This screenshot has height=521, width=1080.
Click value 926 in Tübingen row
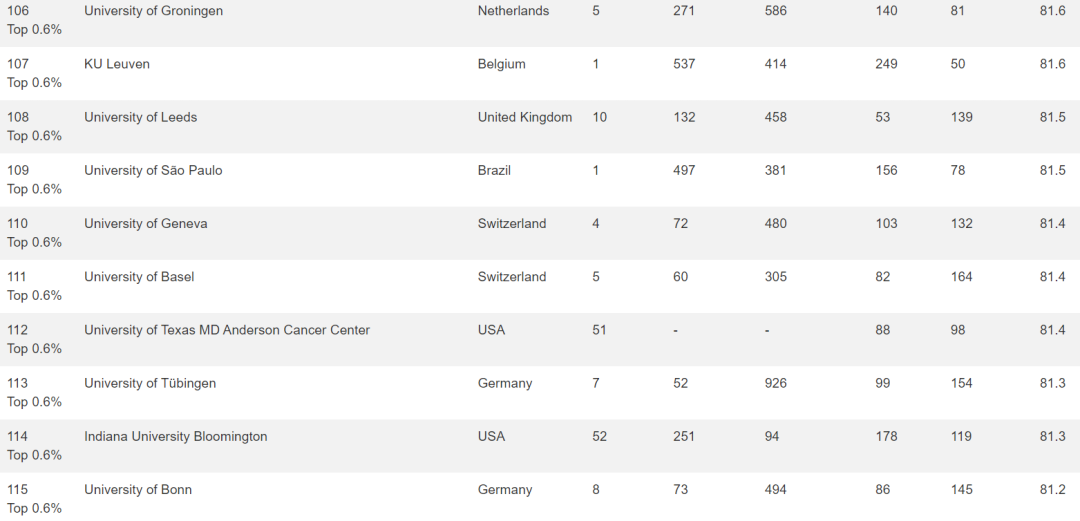pos(776,383)
